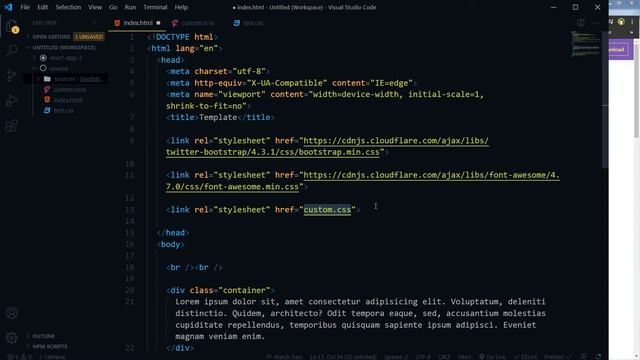Open the Explorer view in activity bar
Viewport: 640px width, 360px height.
point(11,27)
